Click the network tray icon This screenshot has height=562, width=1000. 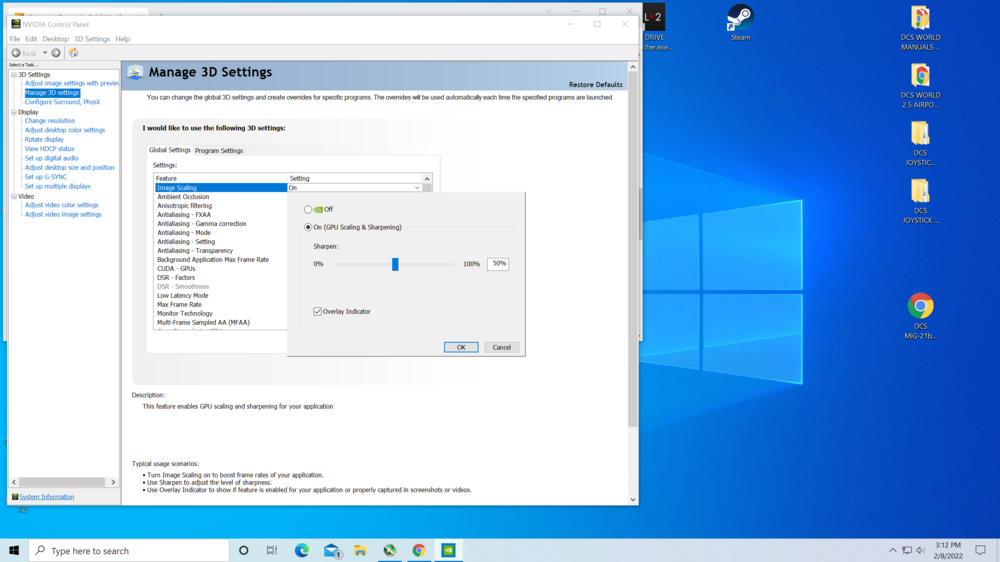coord(907,551)
